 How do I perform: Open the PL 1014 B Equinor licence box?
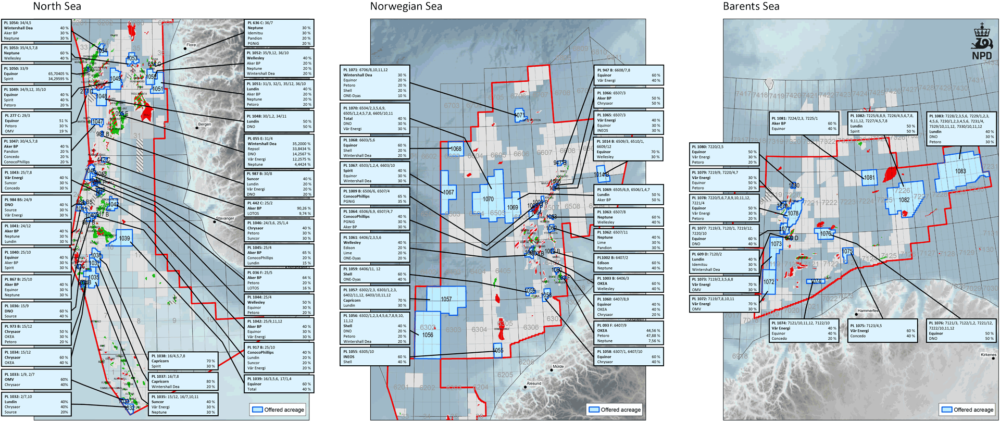tap(628, 147)
